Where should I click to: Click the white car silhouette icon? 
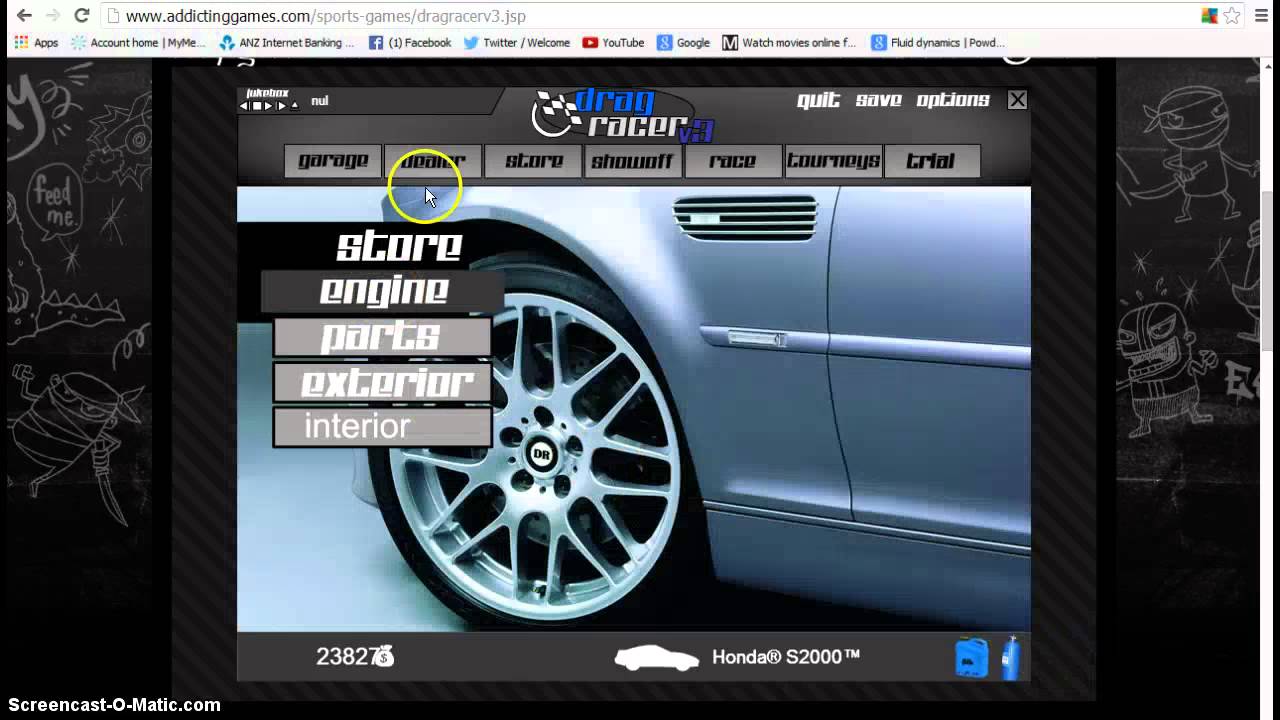pos(656,658)
